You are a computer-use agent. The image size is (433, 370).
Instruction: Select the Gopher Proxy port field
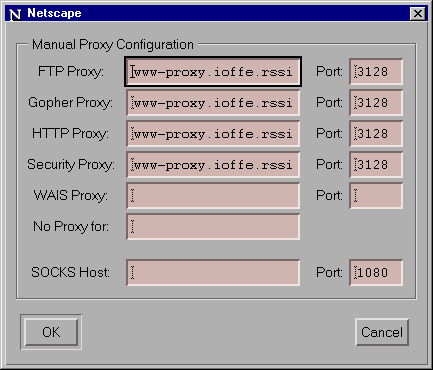376,103
